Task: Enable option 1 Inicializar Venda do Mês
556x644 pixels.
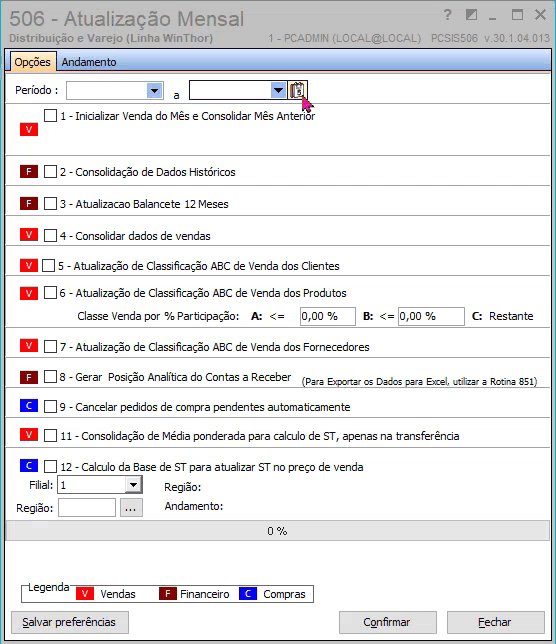Action: tap(51, 115)
